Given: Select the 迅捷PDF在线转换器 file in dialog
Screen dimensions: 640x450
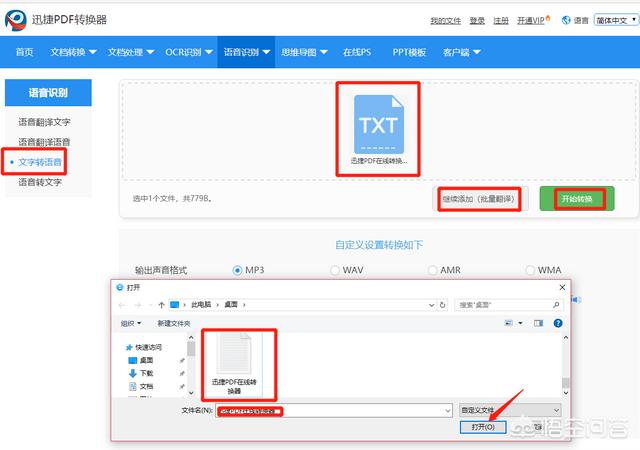Looking at the screenshot, I should (234, 363).
